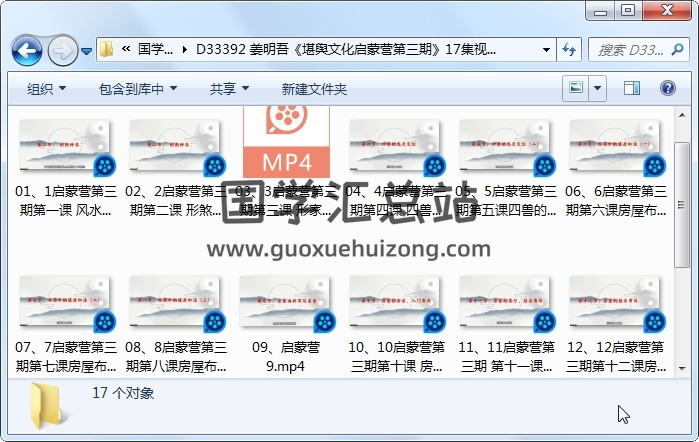699x442 pixels.
Task: Click the scrollbar up arrow
Action: point(682,115)
